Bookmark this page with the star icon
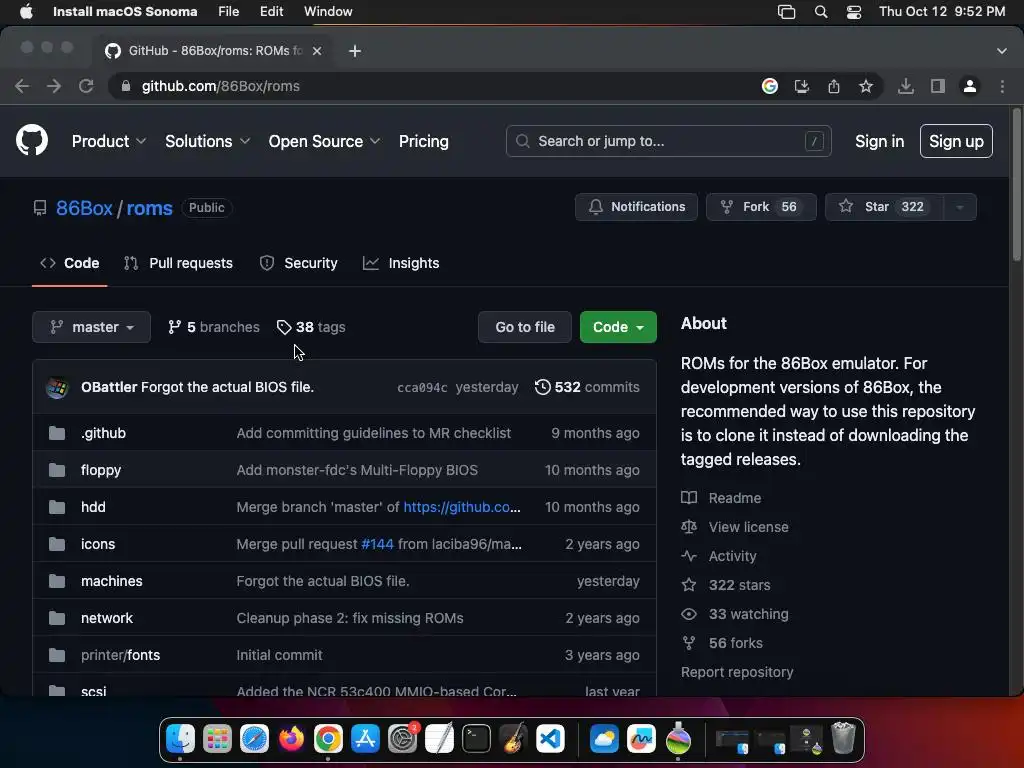This screenshot has width=1024, height=768. click(866, 86)
